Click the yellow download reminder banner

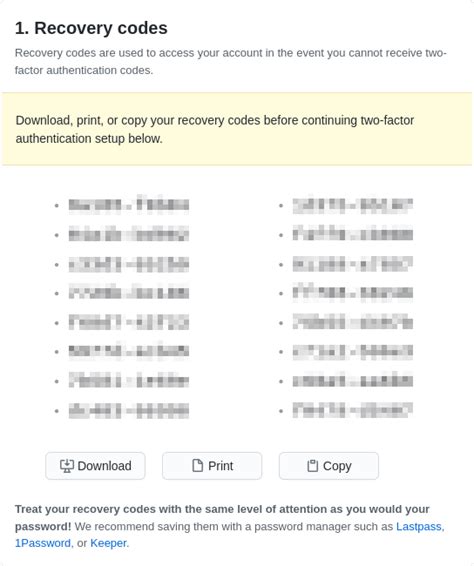237,129
